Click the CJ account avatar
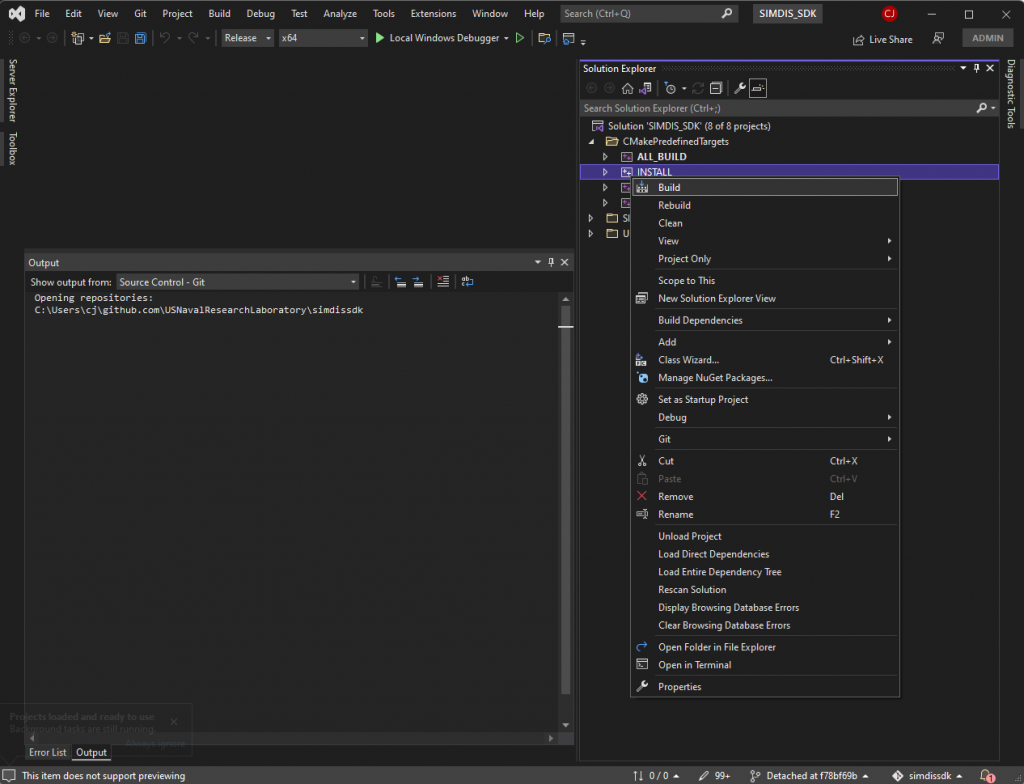Image resolution: width=1024 pixels, height=784 pixels. 889,13
